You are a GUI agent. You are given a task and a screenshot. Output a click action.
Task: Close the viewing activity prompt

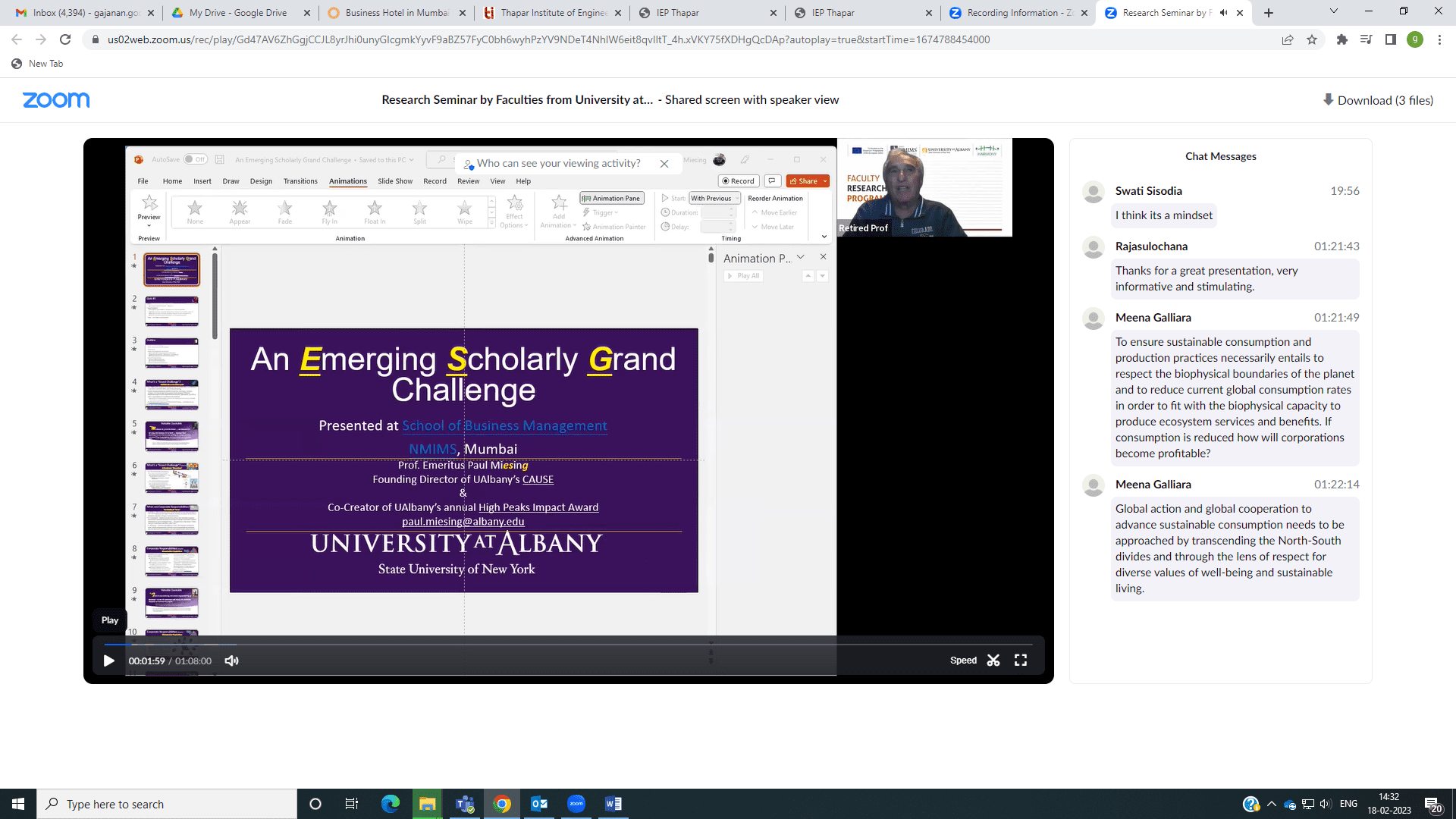(x=664, y=164)
